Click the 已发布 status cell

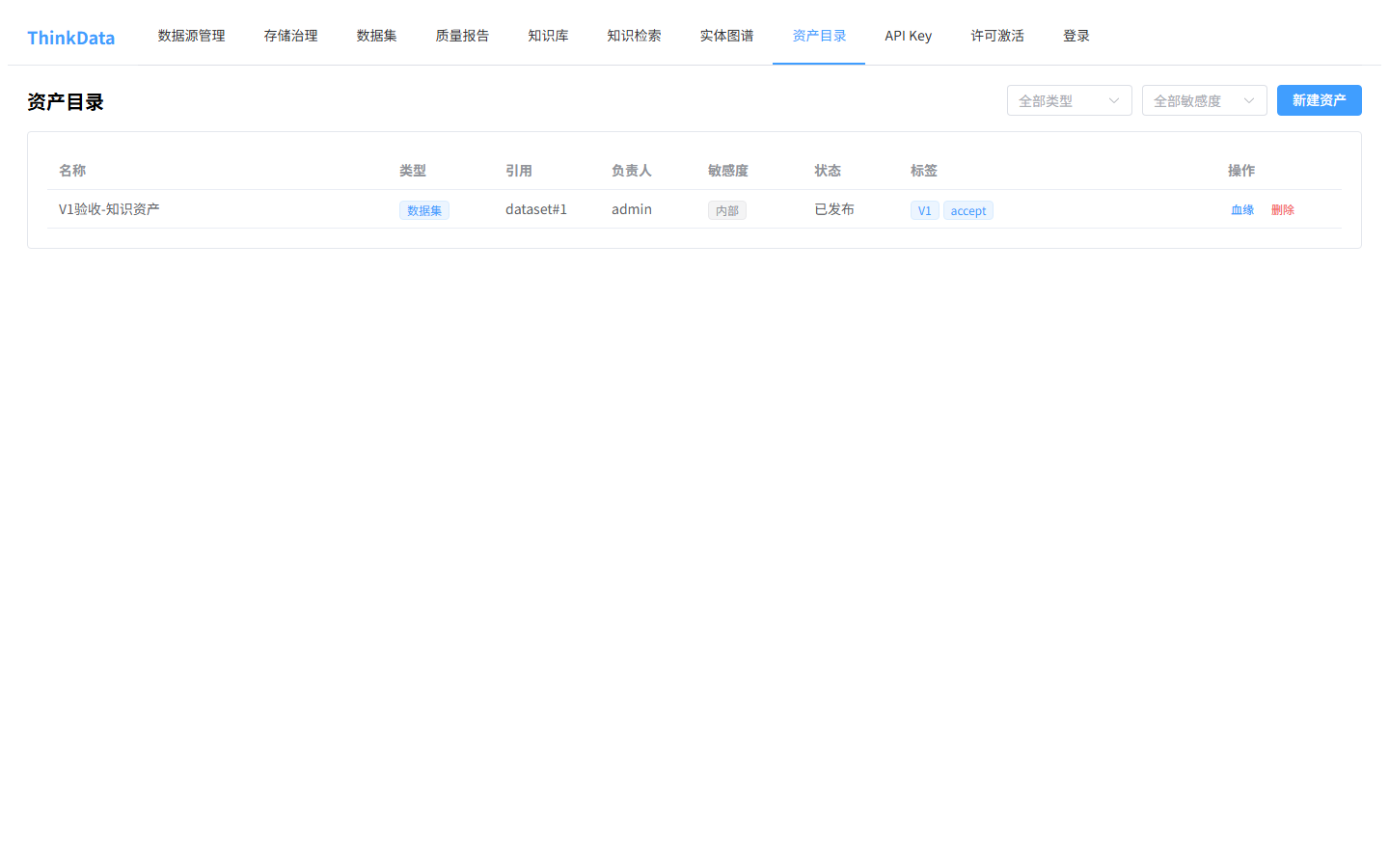click(834, 209)
